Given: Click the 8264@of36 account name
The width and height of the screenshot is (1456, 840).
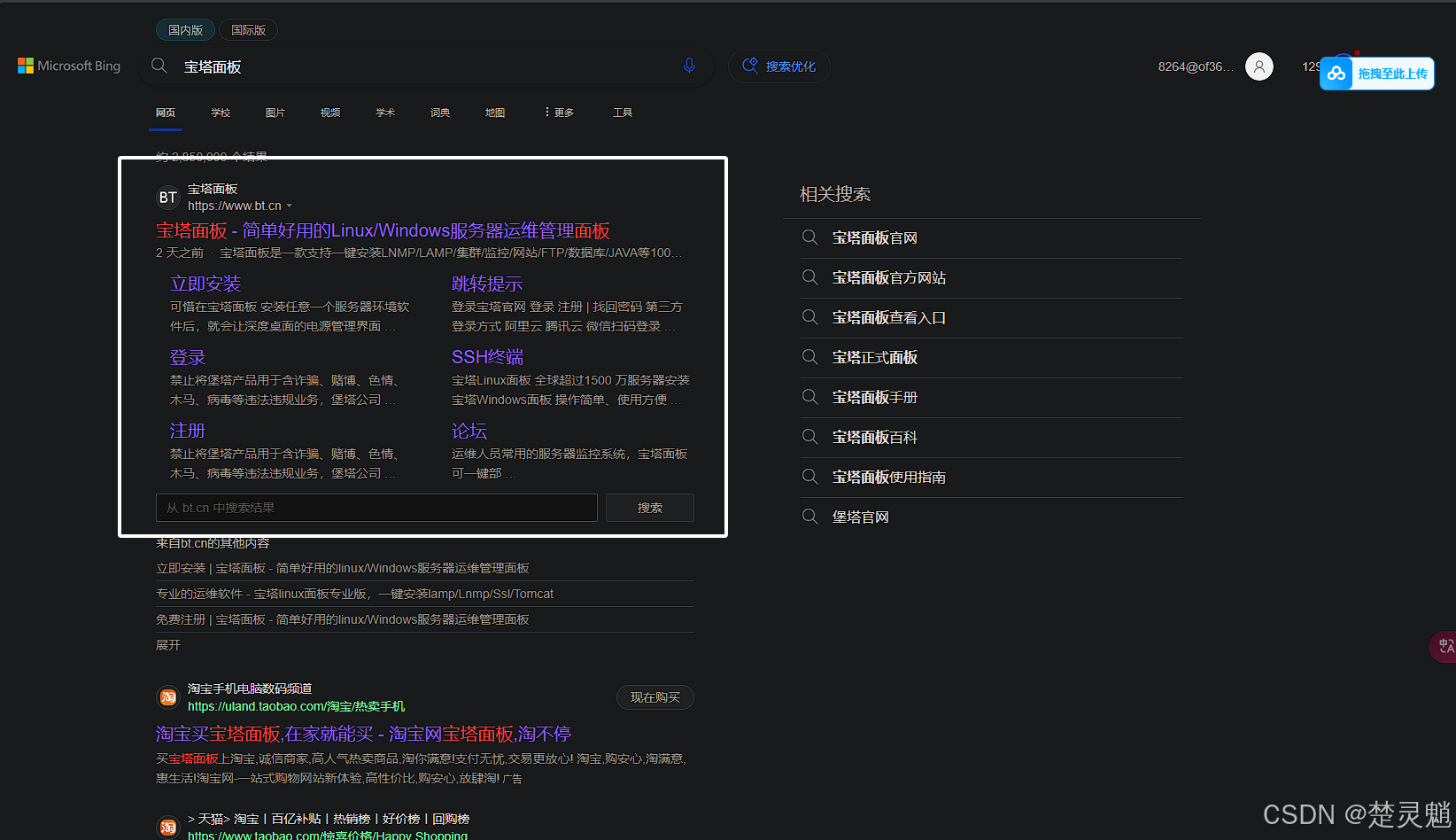Looking at the screenshot, I should point(1196,66).
